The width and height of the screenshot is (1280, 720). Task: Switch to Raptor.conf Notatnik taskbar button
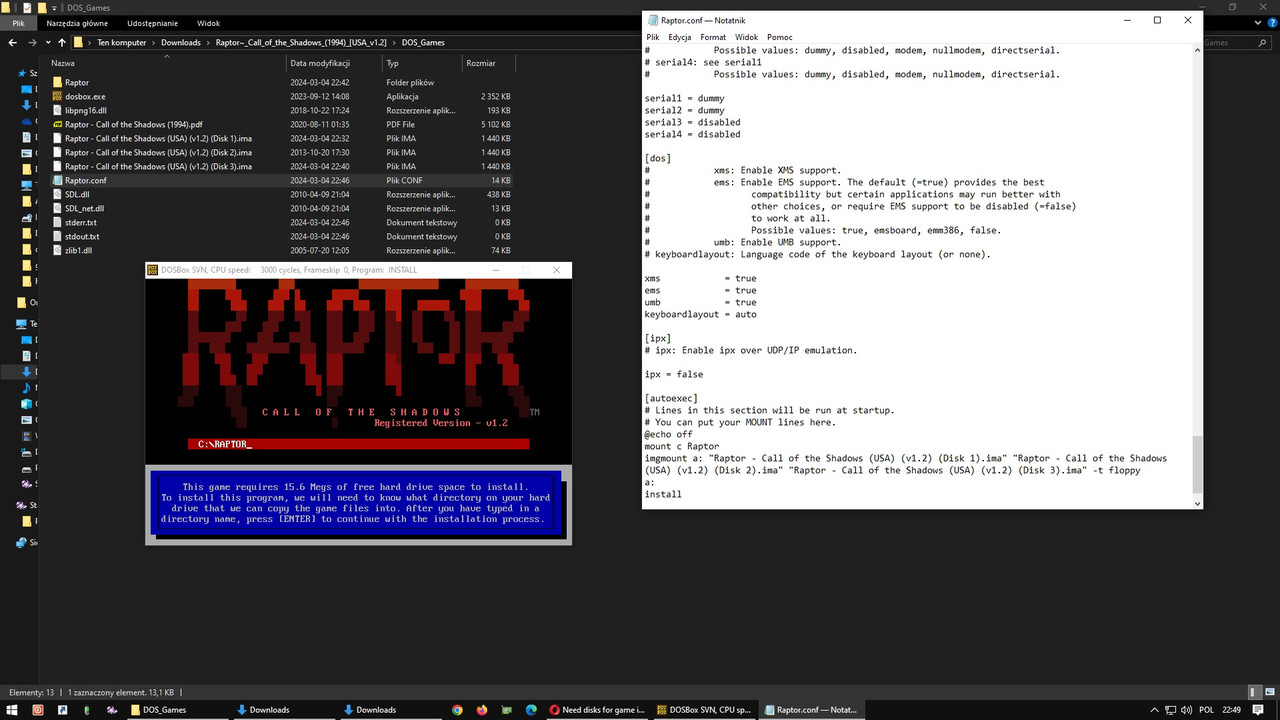point(810,710)
